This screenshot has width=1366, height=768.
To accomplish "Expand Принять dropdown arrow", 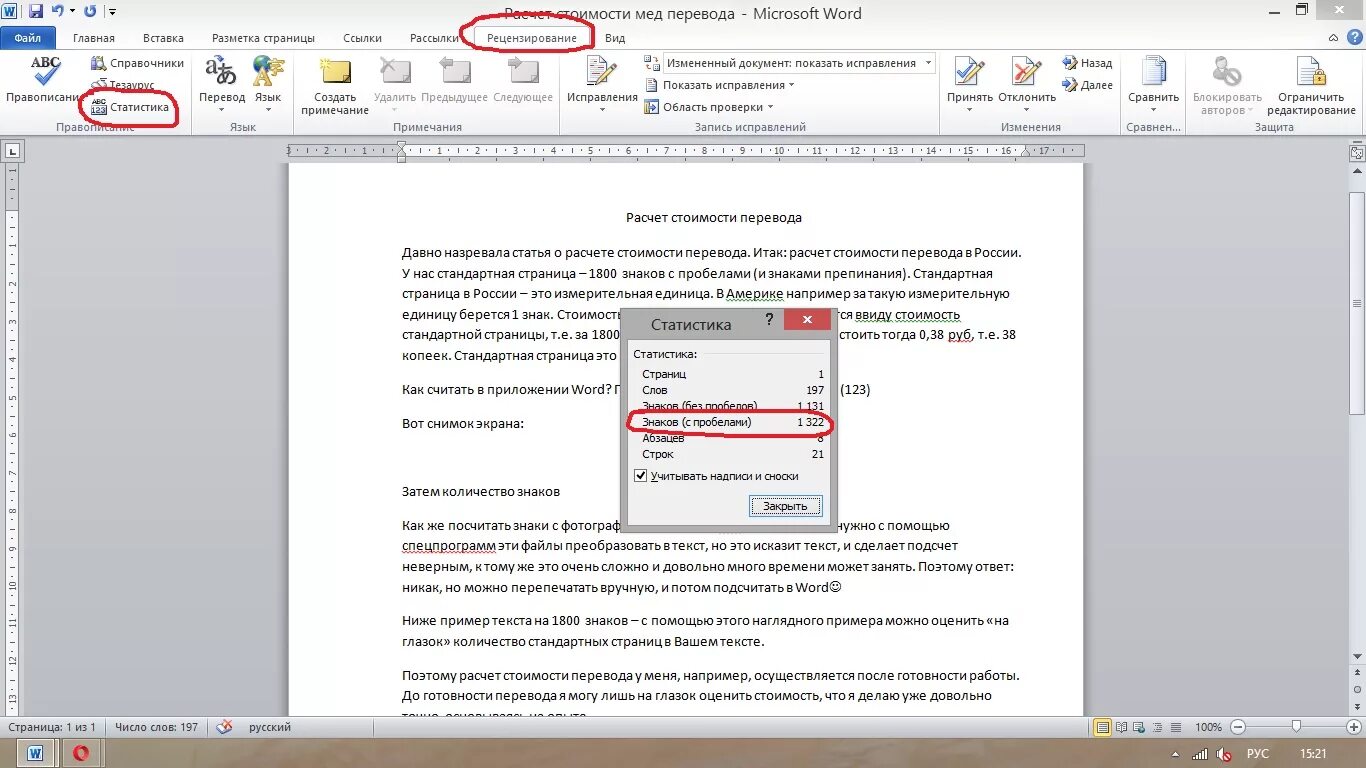I will (x=969, y=109).
